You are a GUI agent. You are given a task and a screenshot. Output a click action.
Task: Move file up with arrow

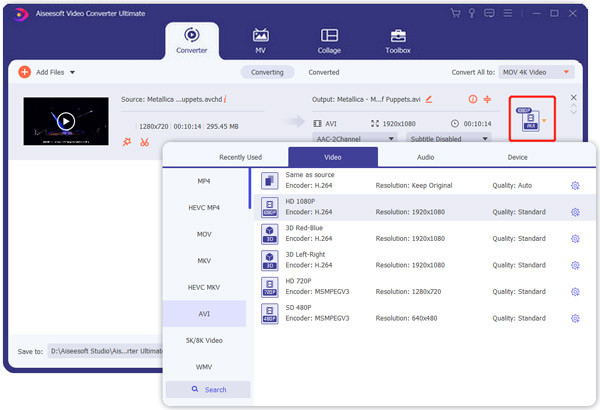pos(574,105)
